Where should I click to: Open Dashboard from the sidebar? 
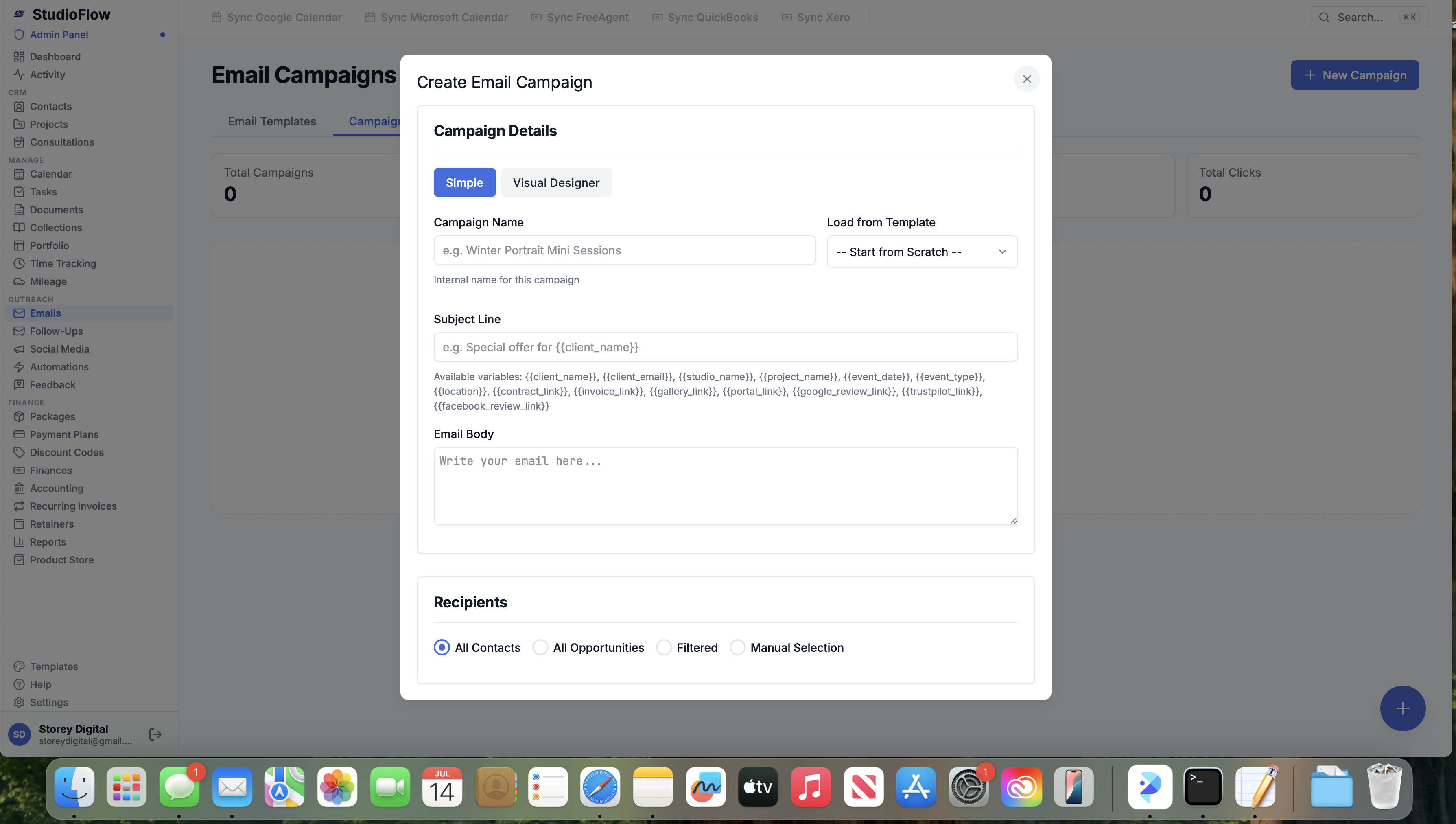[x=55, y=57]
